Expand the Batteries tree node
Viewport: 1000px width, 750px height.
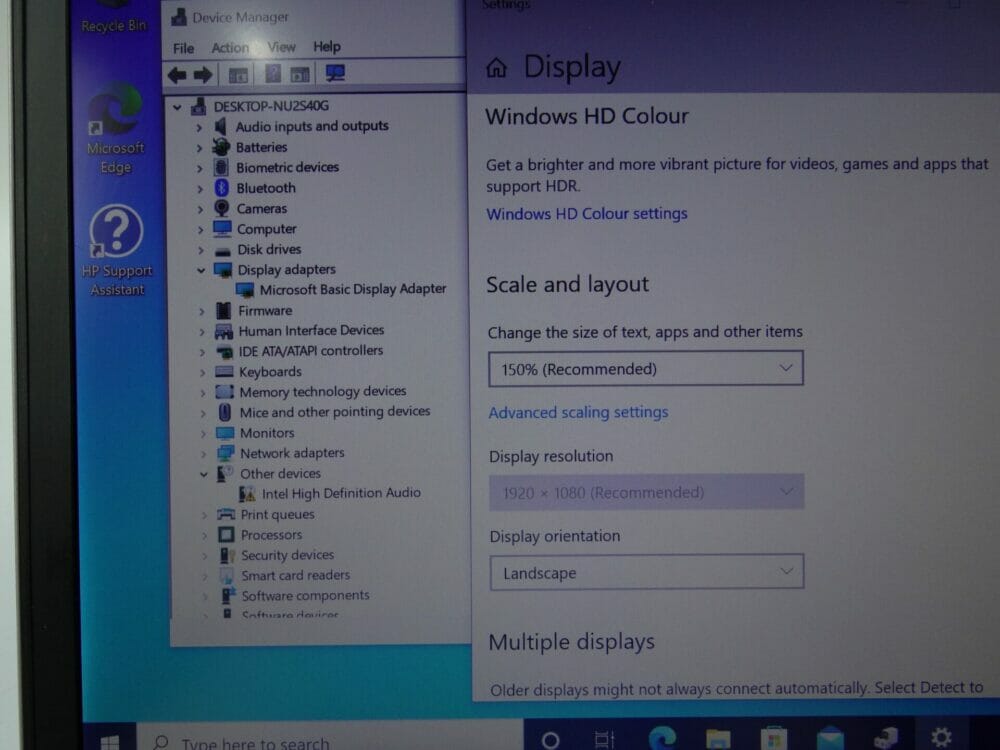pos(199,148)
